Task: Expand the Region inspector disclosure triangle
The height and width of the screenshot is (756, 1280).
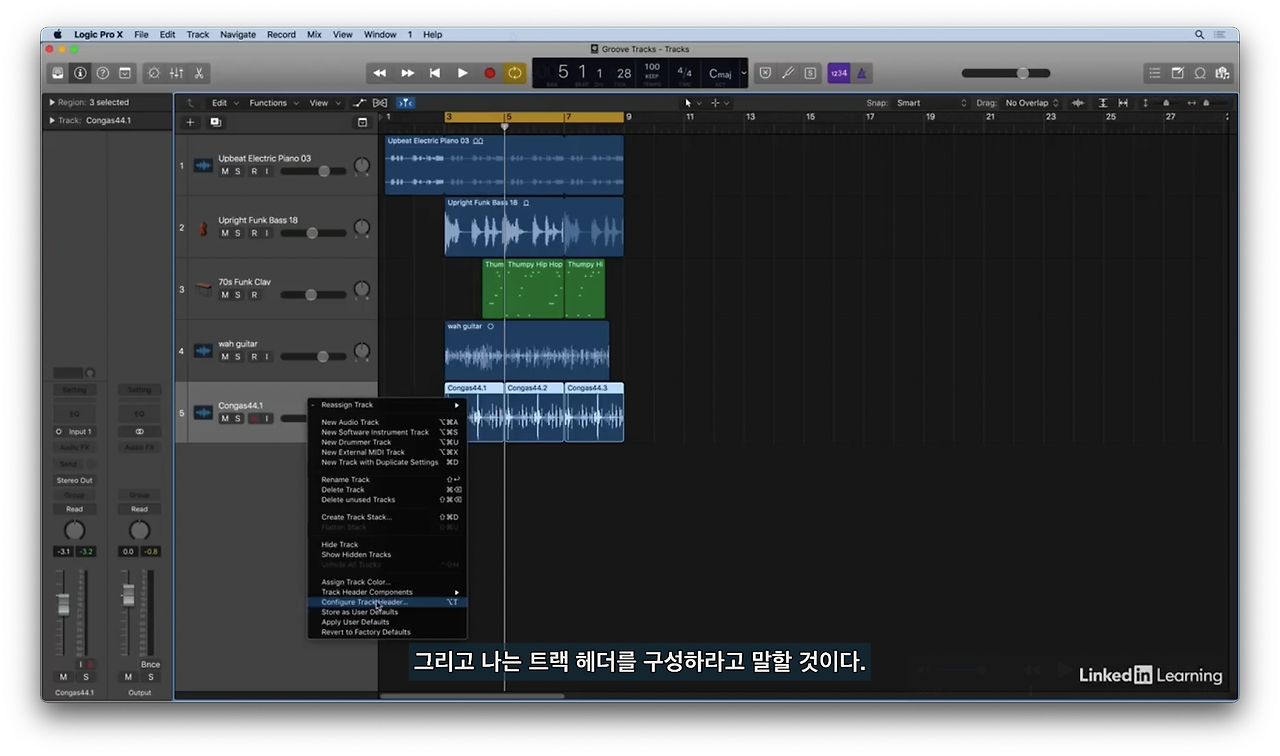Action: coord(52,102)
